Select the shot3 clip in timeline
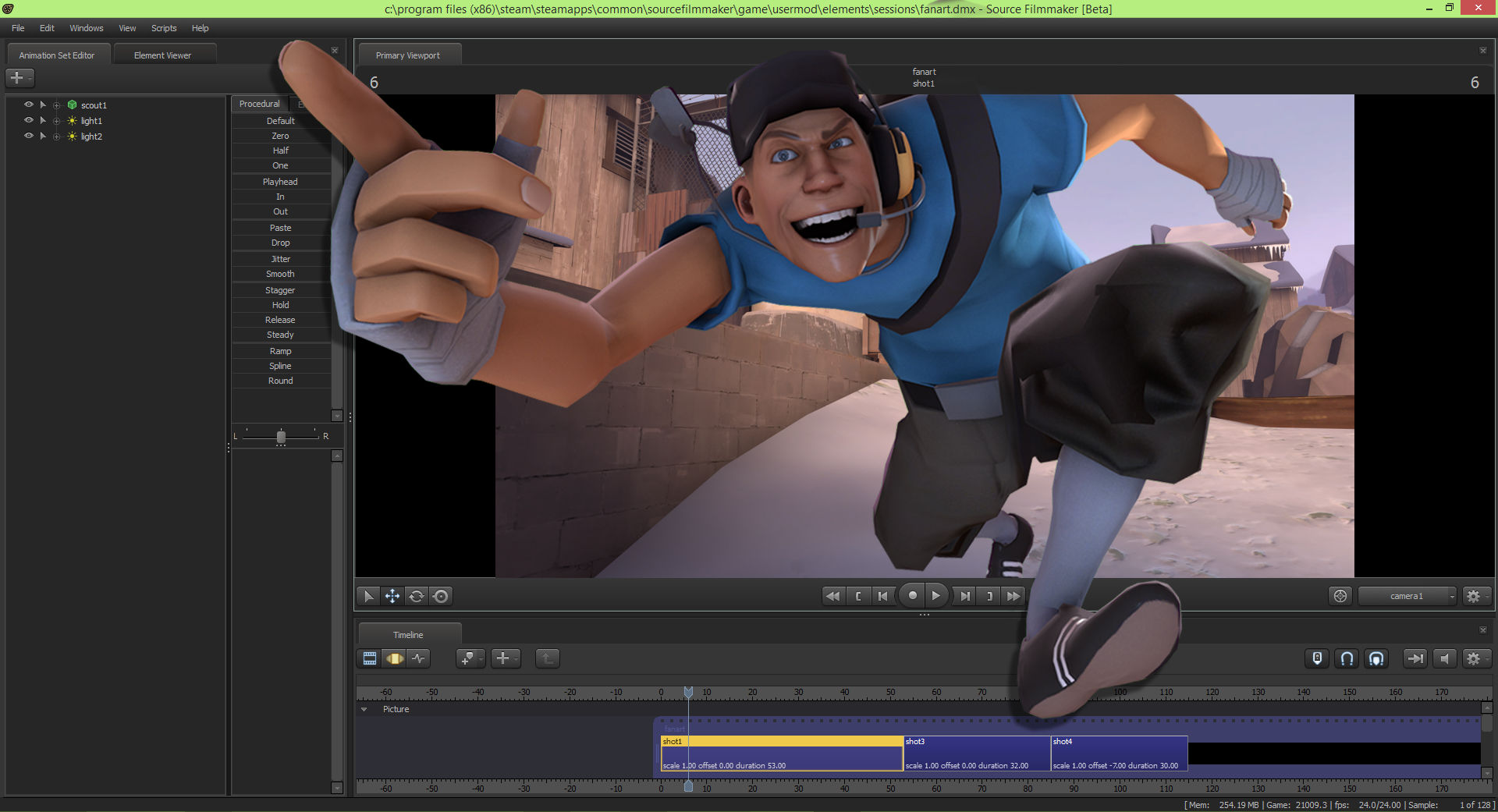This screenshot has width=1498, height=812. 977,753
